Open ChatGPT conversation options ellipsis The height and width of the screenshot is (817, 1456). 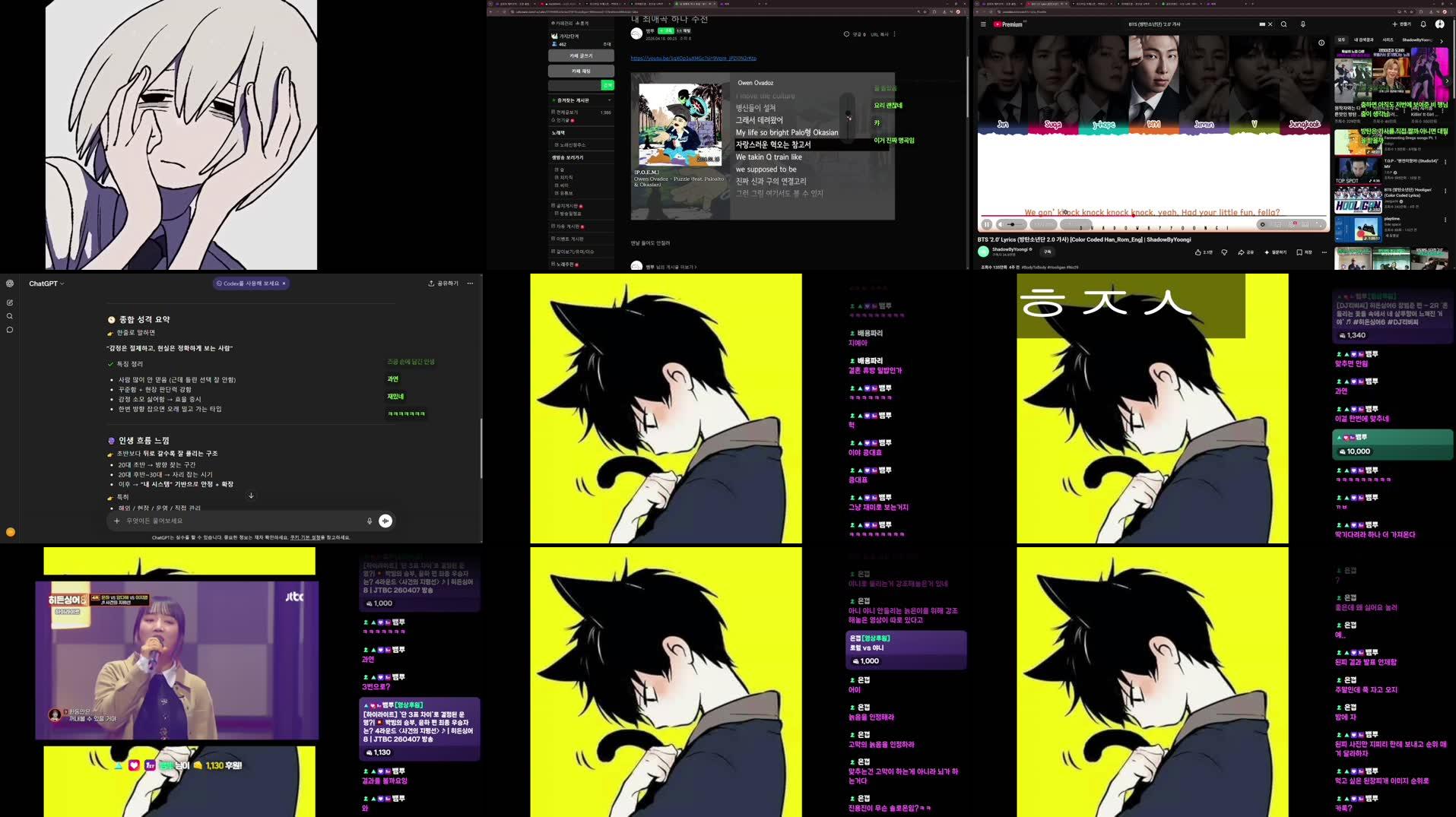coord(470,283)
